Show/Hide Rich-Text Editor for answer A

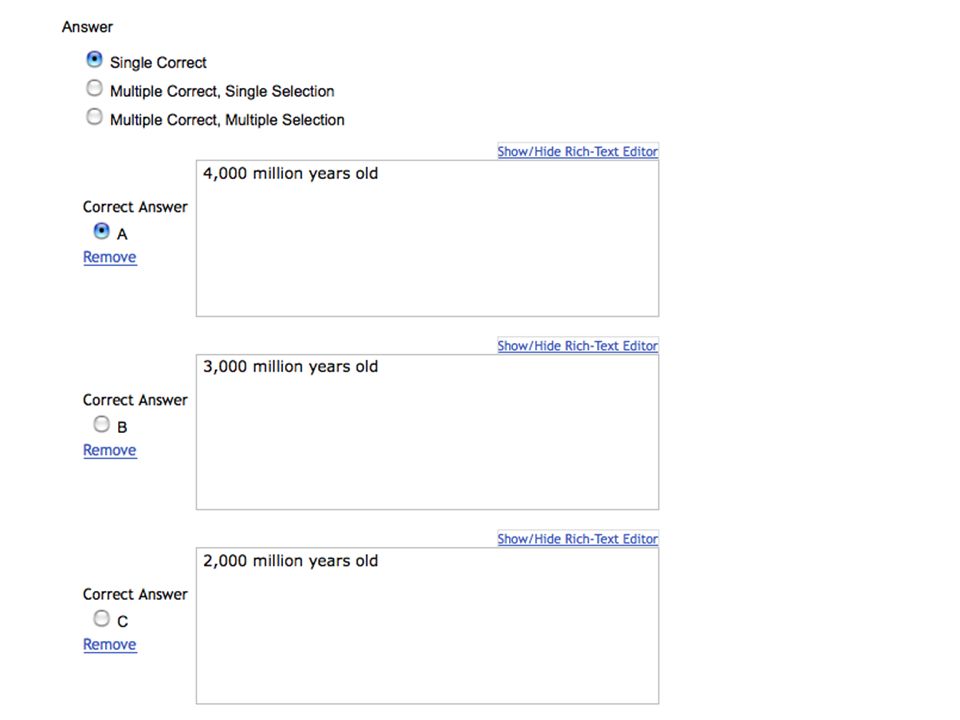(577, 151)
